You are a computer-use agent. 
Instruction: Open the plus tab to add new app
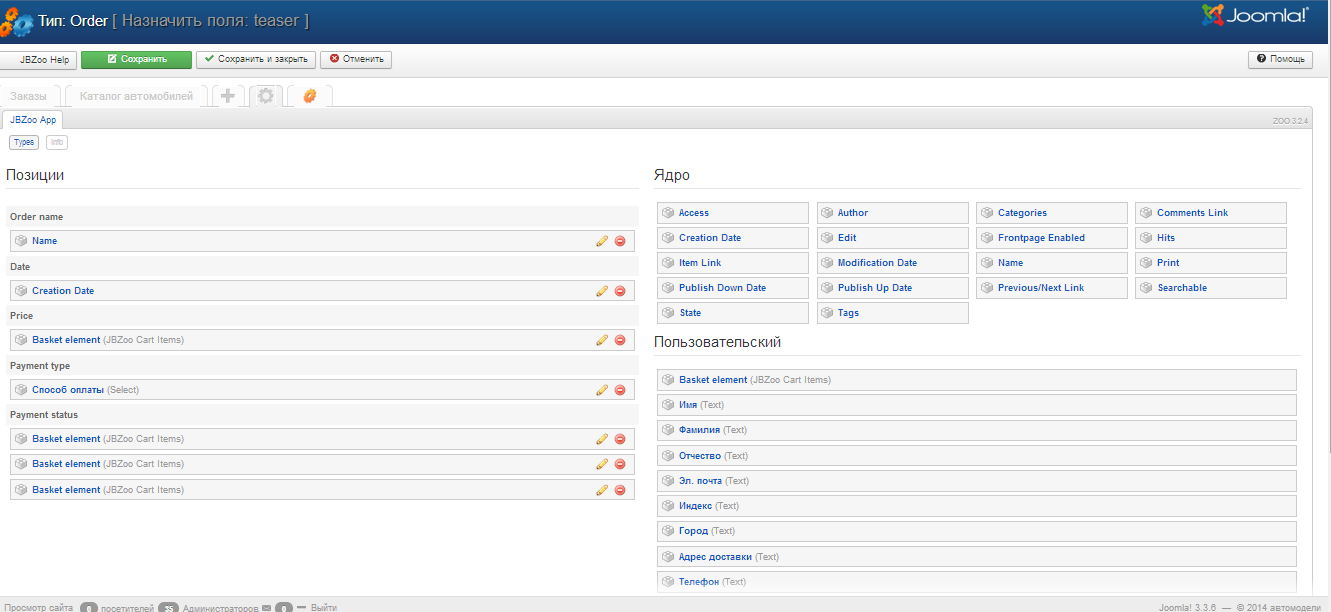(228, 96)
